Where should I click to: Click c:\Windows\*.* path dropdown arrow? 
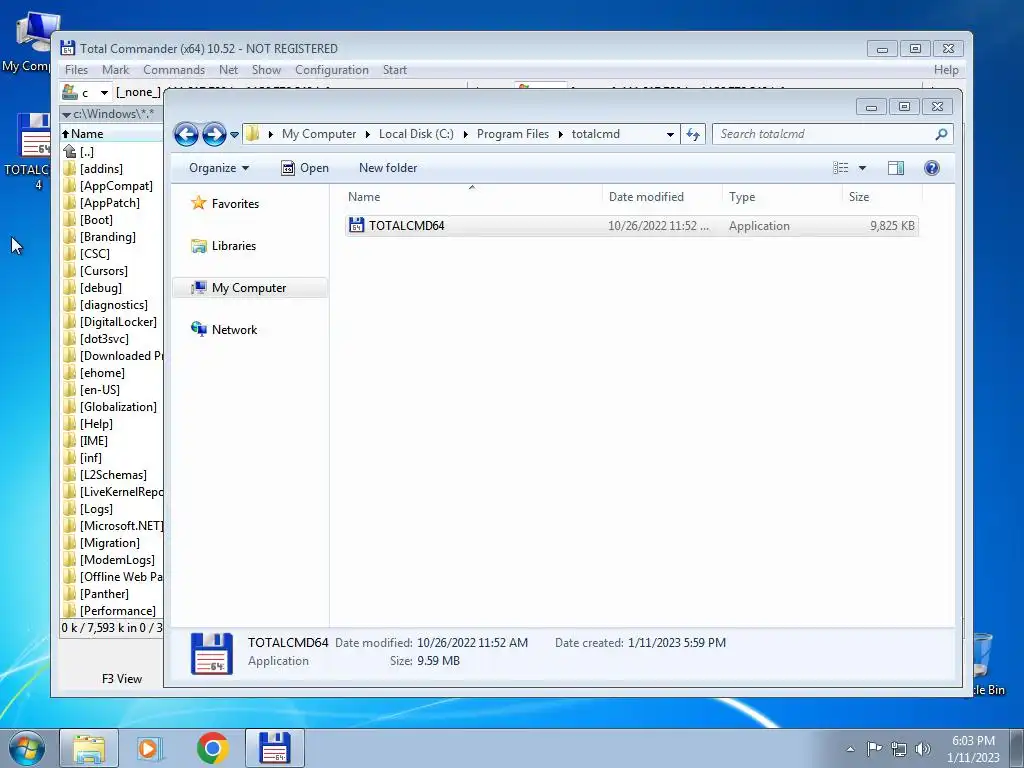[x=66, y=114]
